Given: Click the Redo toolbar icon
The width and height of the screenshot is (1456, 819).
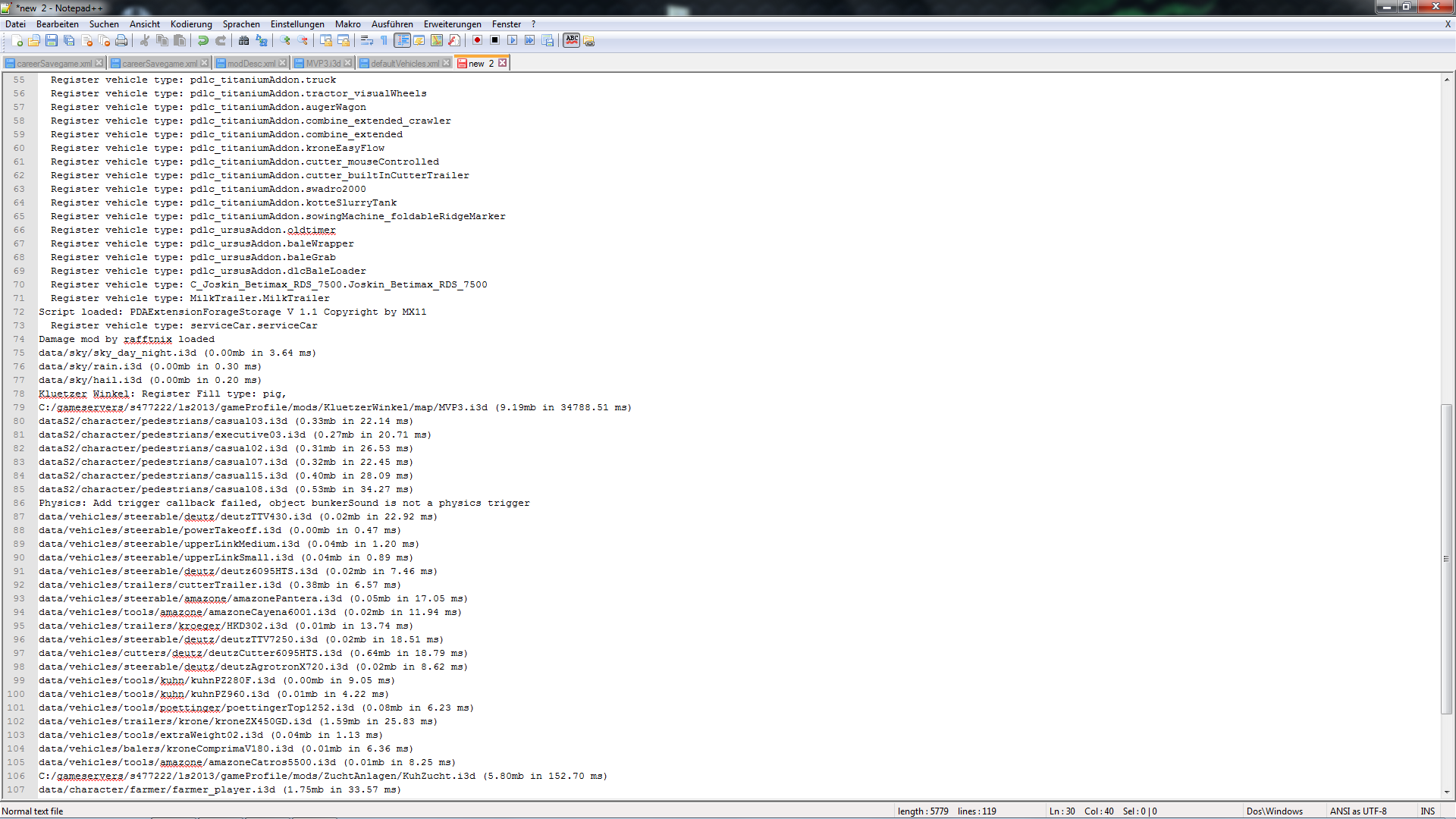Looking at the screenshot, I should point(221,41).
